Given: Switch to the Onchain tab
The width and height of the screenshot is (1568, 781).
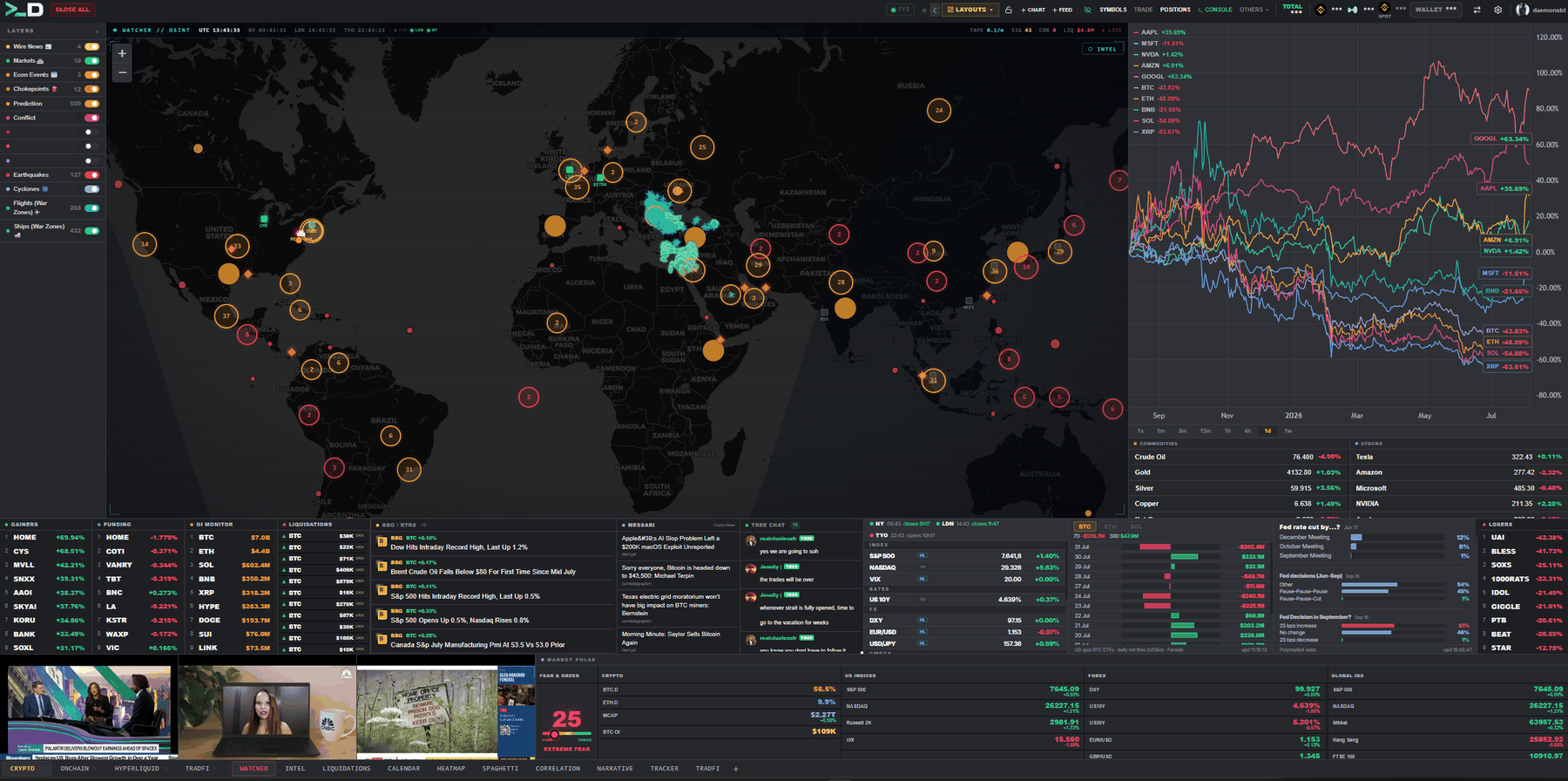Looking at the screenshot, I should click(x=75, y=769).
